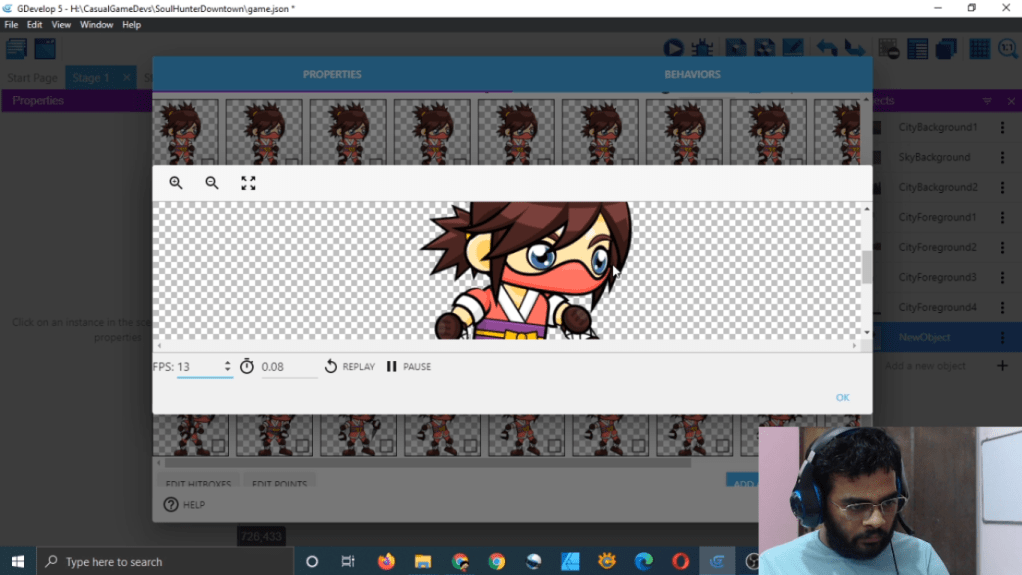Fit the preview to the view
Image resolution: width=1022 pixels, height=575 pixels.
(248, 183)
